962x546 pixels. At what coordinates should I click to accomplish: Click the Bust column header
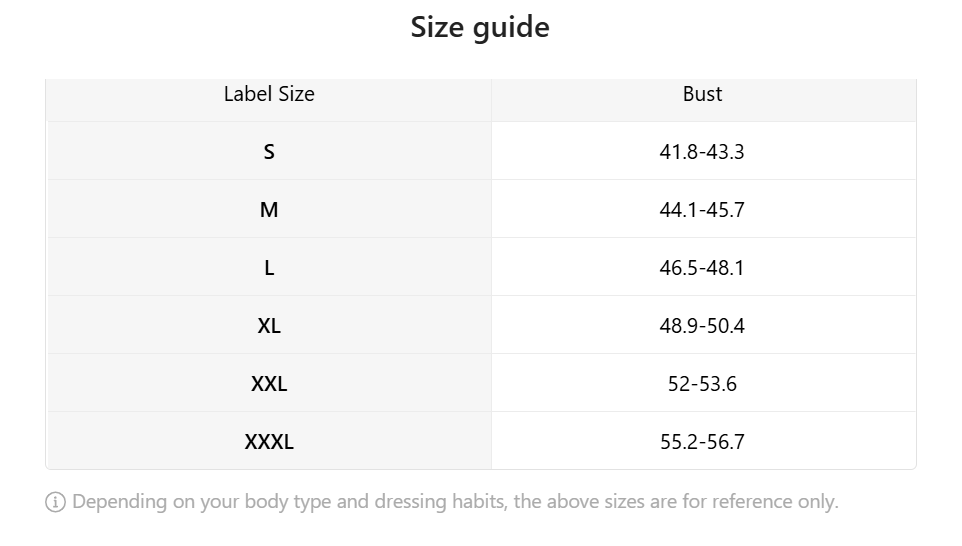tap(703, 94)
